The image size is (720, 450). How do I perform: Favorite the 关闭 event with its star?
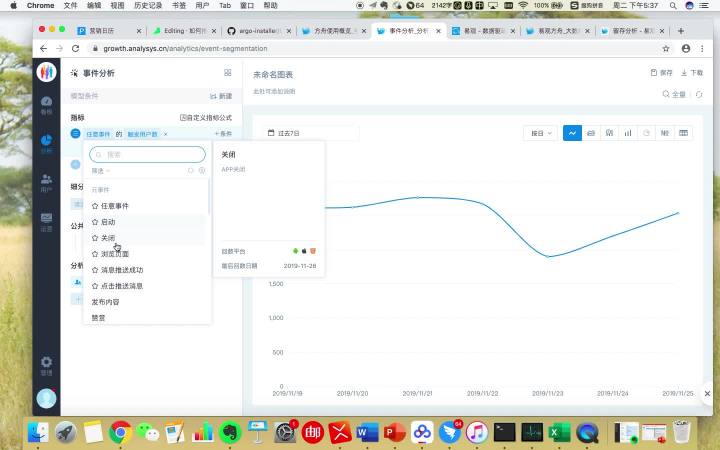tap(95, 238)
